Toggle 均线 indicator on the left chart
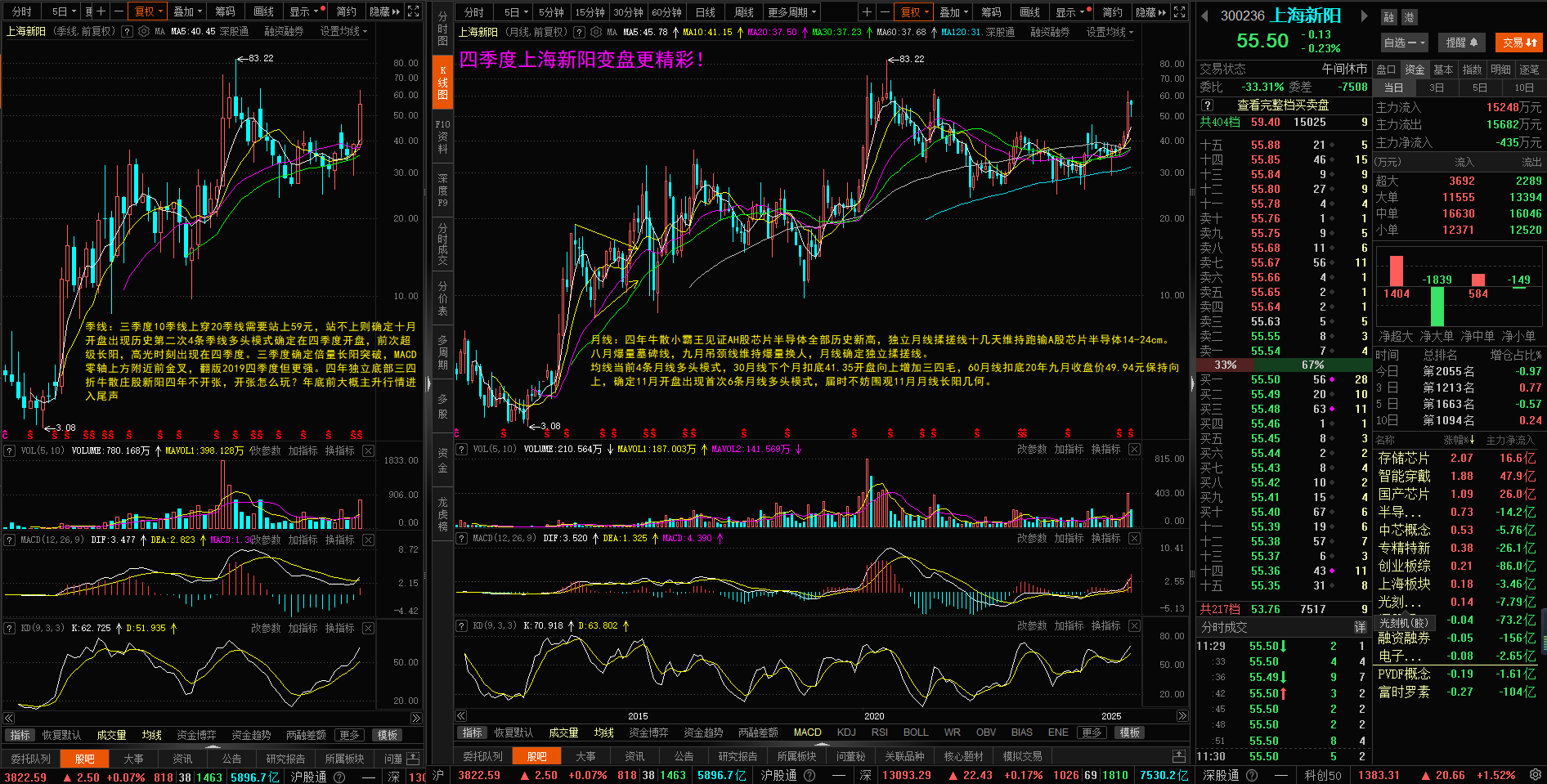The width and height of the screenshot is (1547, 784). tap(151, 735)
